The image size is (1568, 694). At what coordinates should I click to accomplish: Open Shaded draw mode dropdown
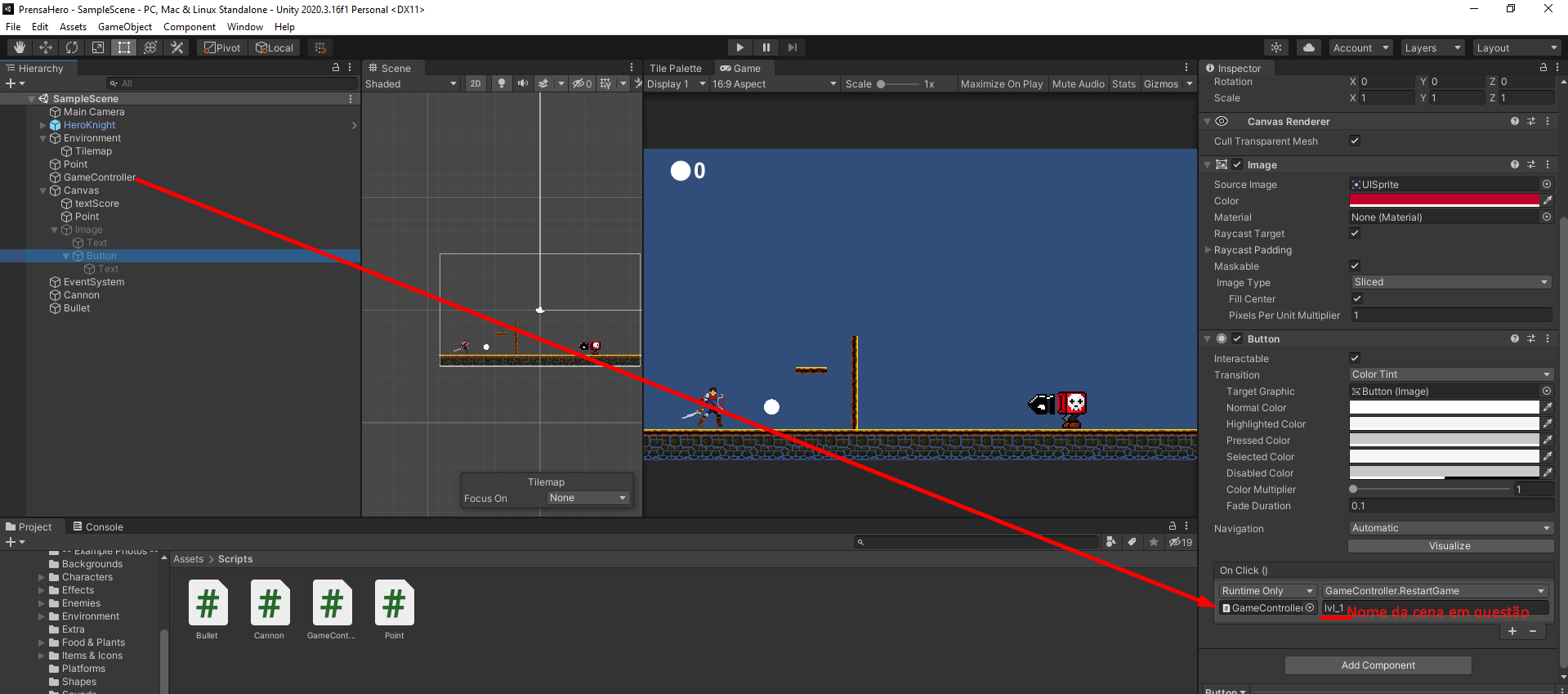click(411, 83)
